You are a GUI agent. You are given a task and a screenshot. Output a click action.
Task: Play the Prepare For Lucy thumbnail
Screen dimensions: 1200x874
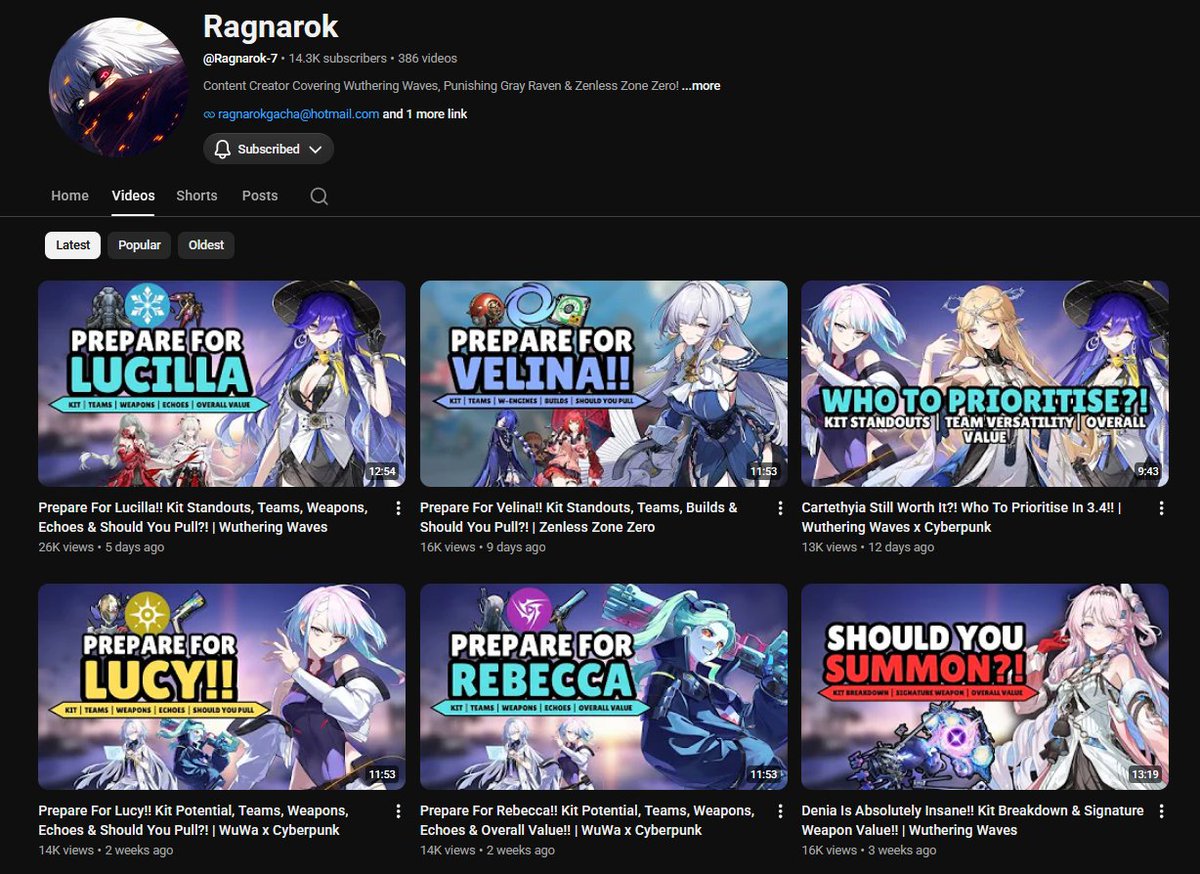click(222, 687)
